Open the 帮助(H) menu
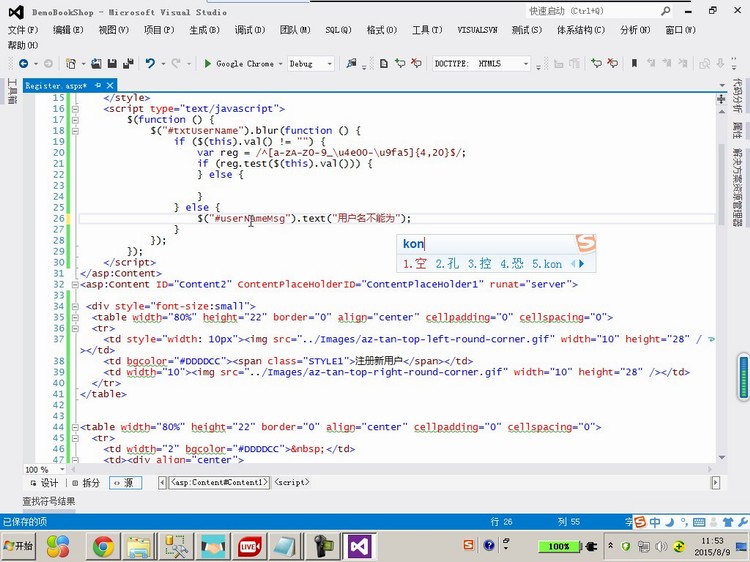Screen dimensions: 750x562 [22, 45]
